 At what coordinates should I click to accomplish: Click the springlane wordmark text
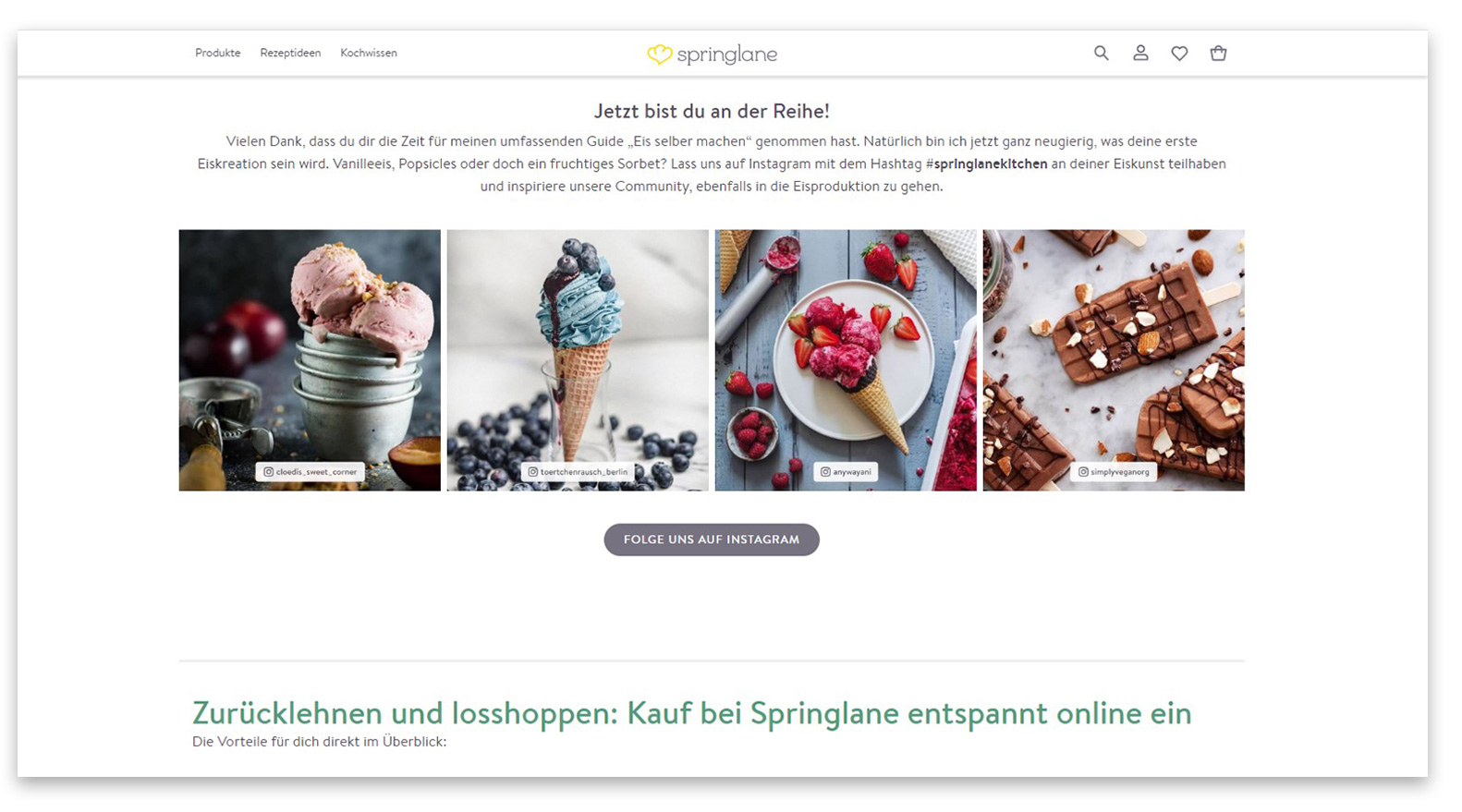pyautogui.click(x=727, y=55)
